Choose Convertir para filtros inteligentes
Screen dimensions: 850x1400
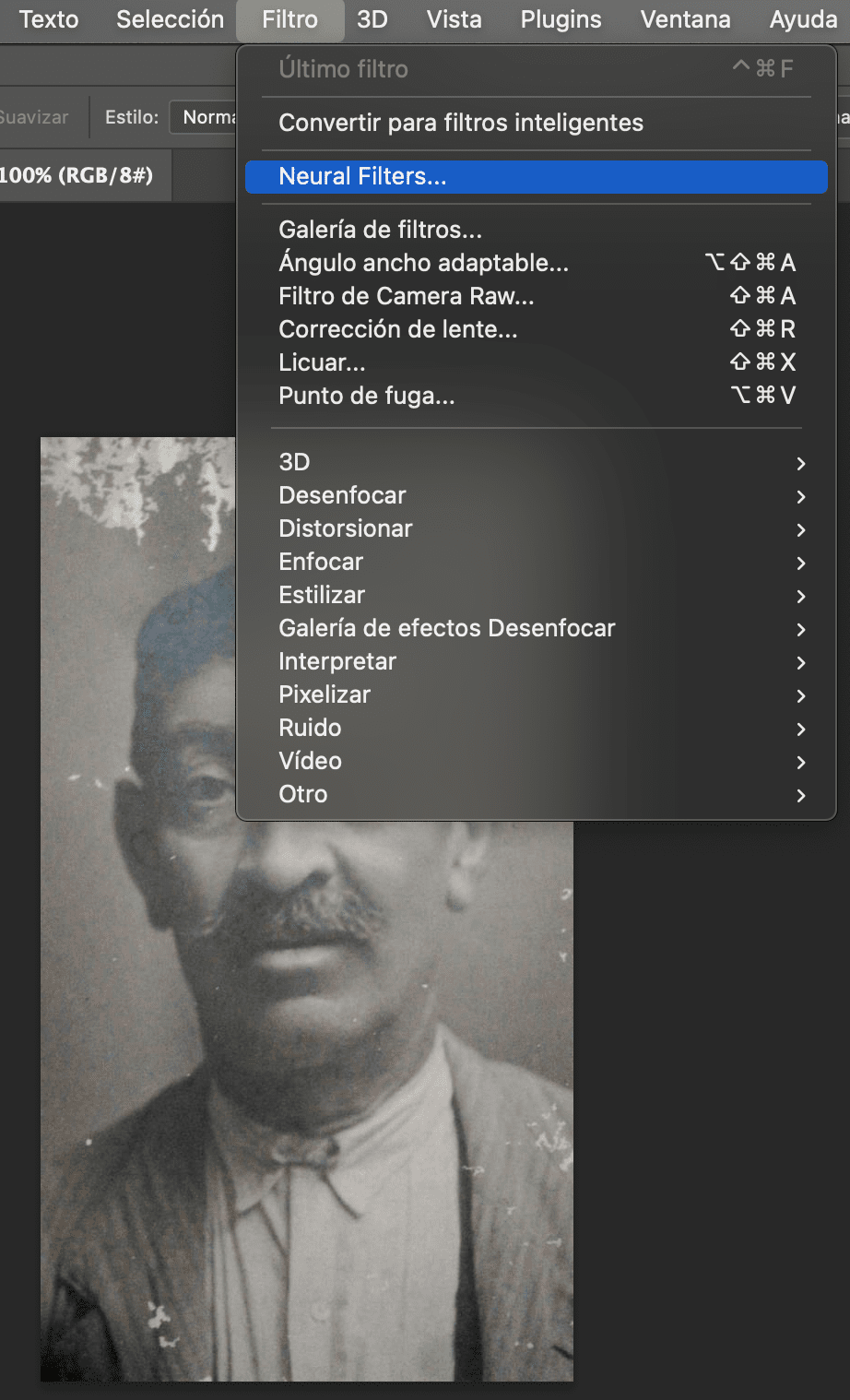click(537, 123)
